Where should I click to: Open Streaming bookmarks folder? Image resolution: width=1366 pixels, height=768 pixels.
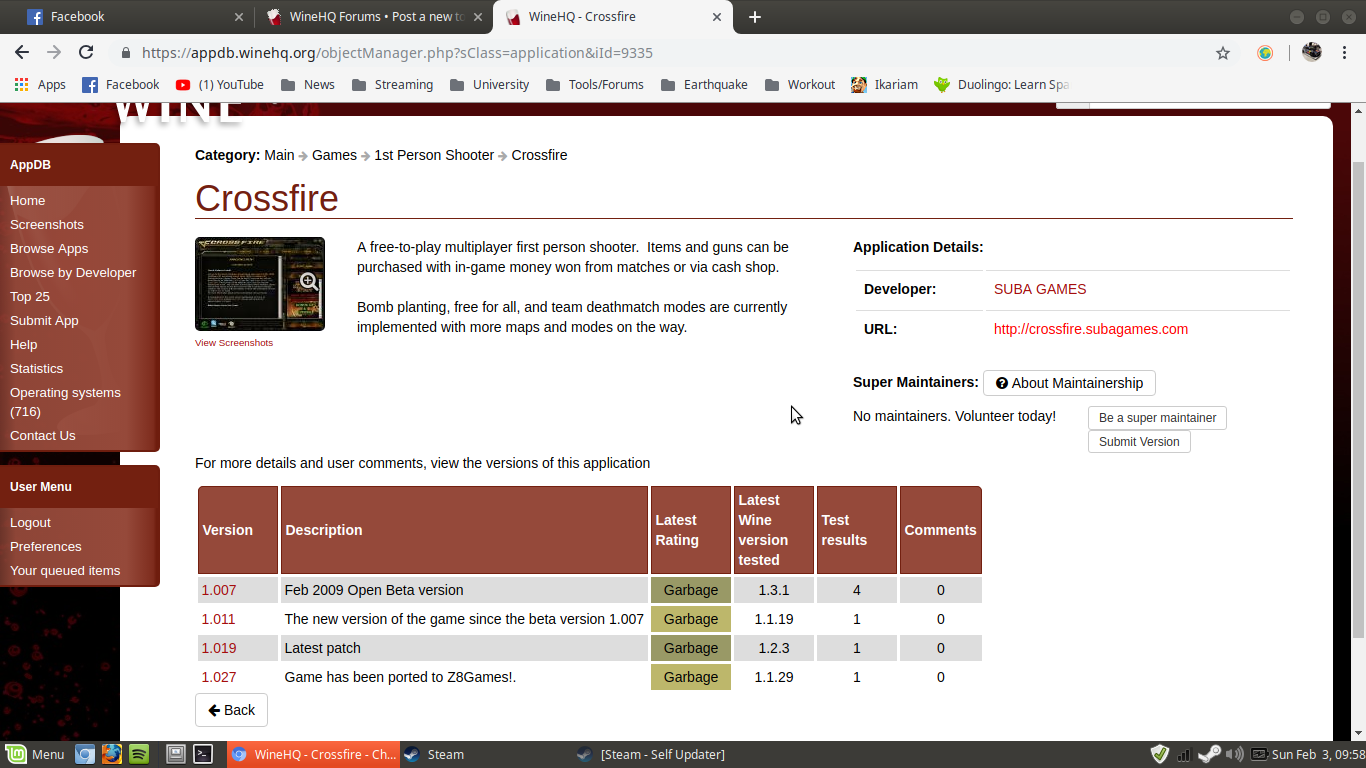(392, 85)
